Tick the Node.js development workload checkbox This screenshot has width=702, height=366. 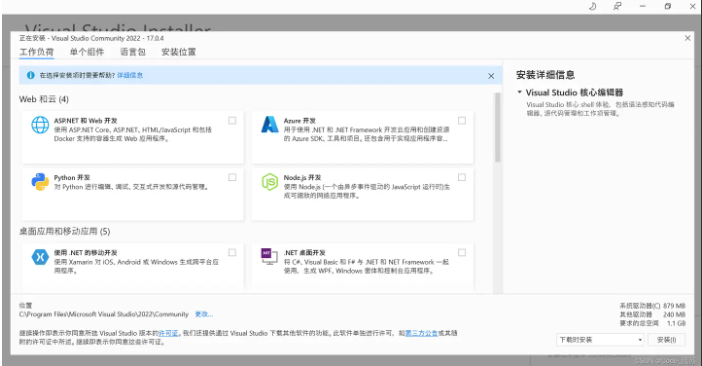point(462,177)
